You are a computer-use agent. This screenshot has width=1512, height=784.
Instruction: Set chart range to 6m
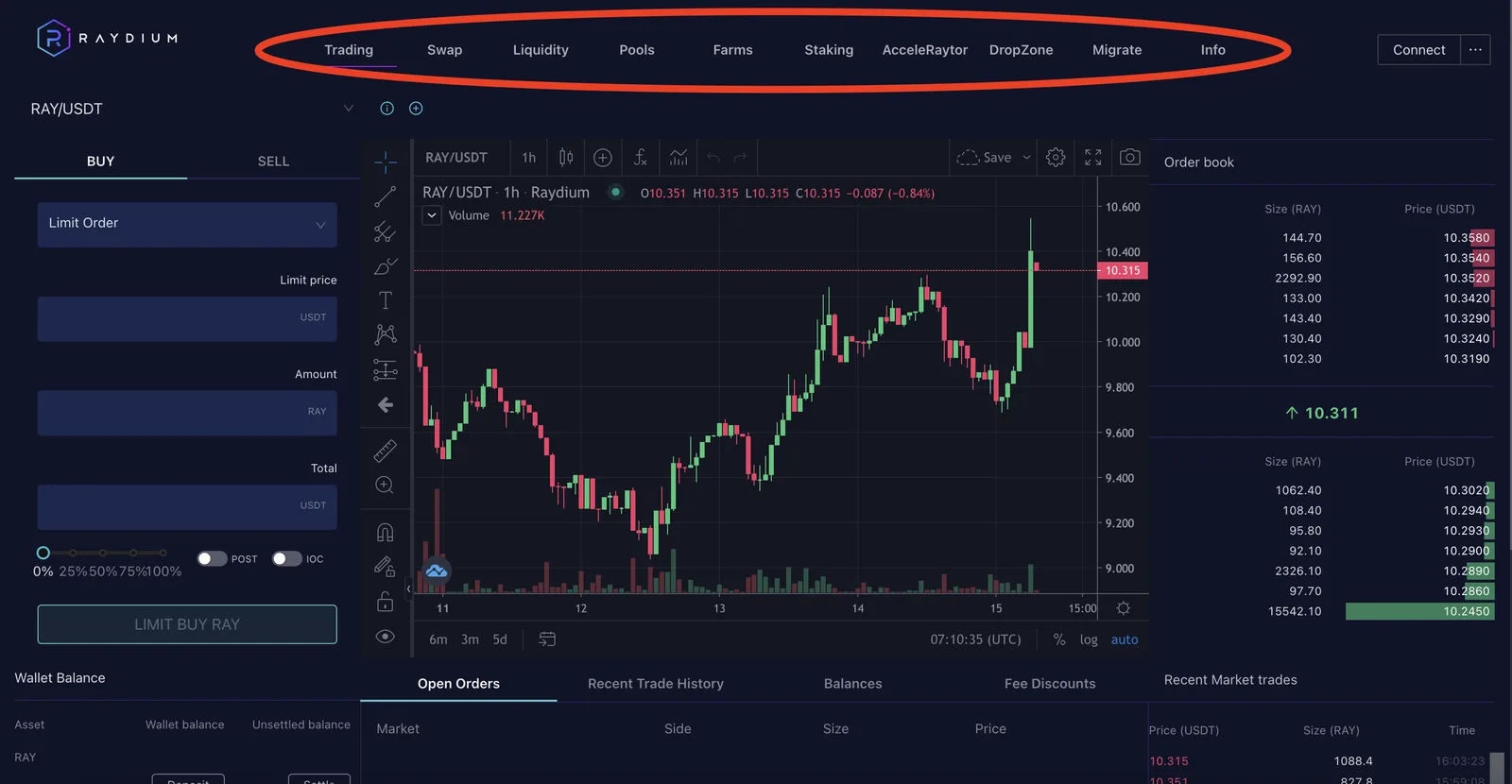[438, 639]
